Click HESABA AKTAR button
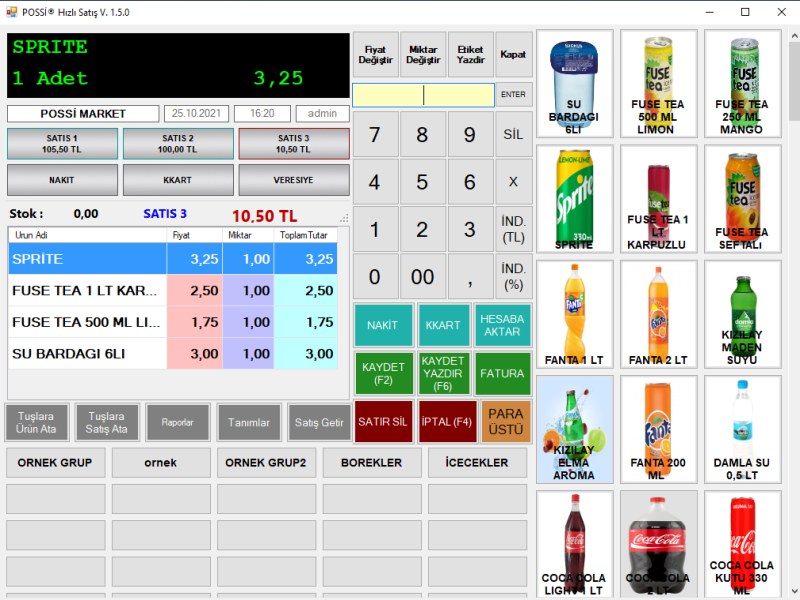This screenshot has width=800, height=600. pyautogui.click(x=502, y=326)
